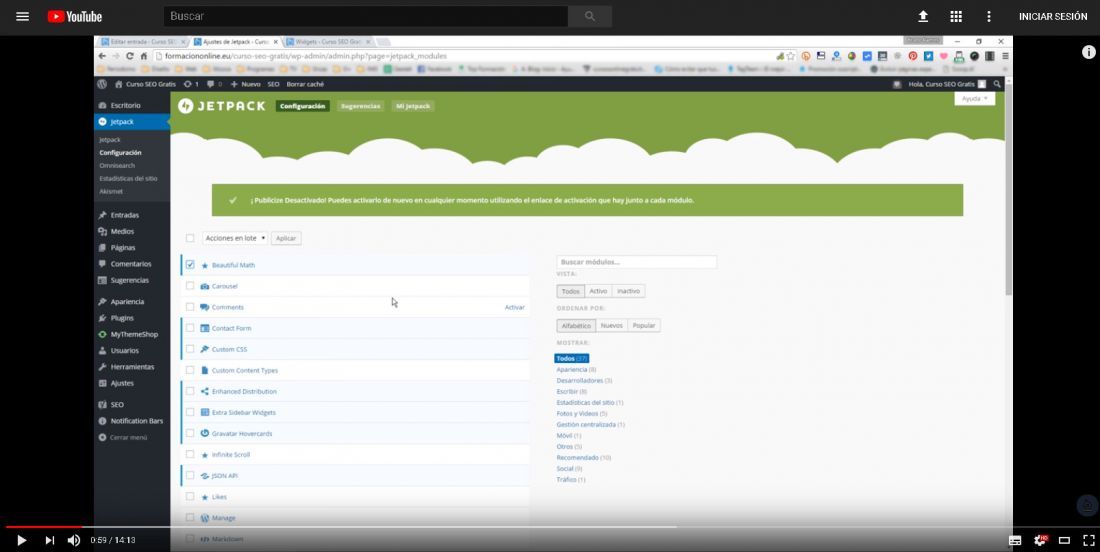
Task: Click the Pinterest extension icon
Action: click(x=913, y=56)
